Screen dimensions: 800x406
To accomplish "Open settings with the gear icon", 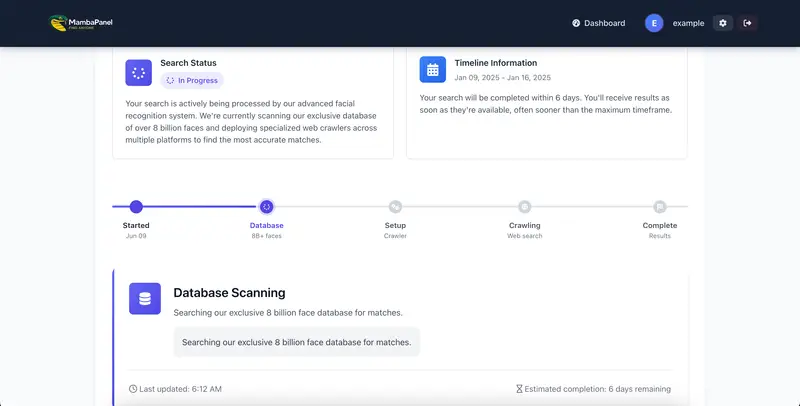I will click(723, 23).
